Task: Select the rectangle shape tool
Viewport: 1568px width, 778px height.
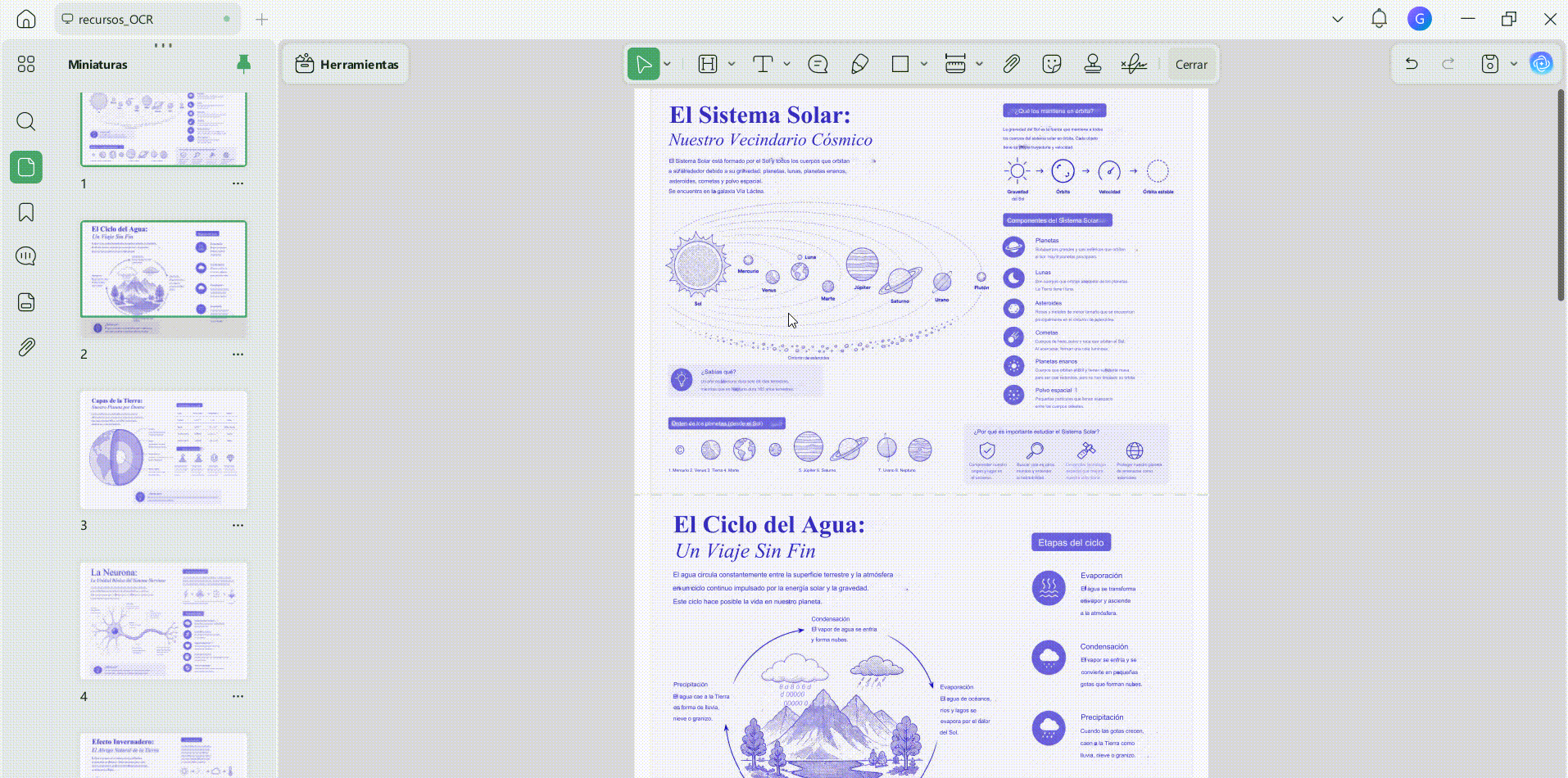Action: [900, 64]
